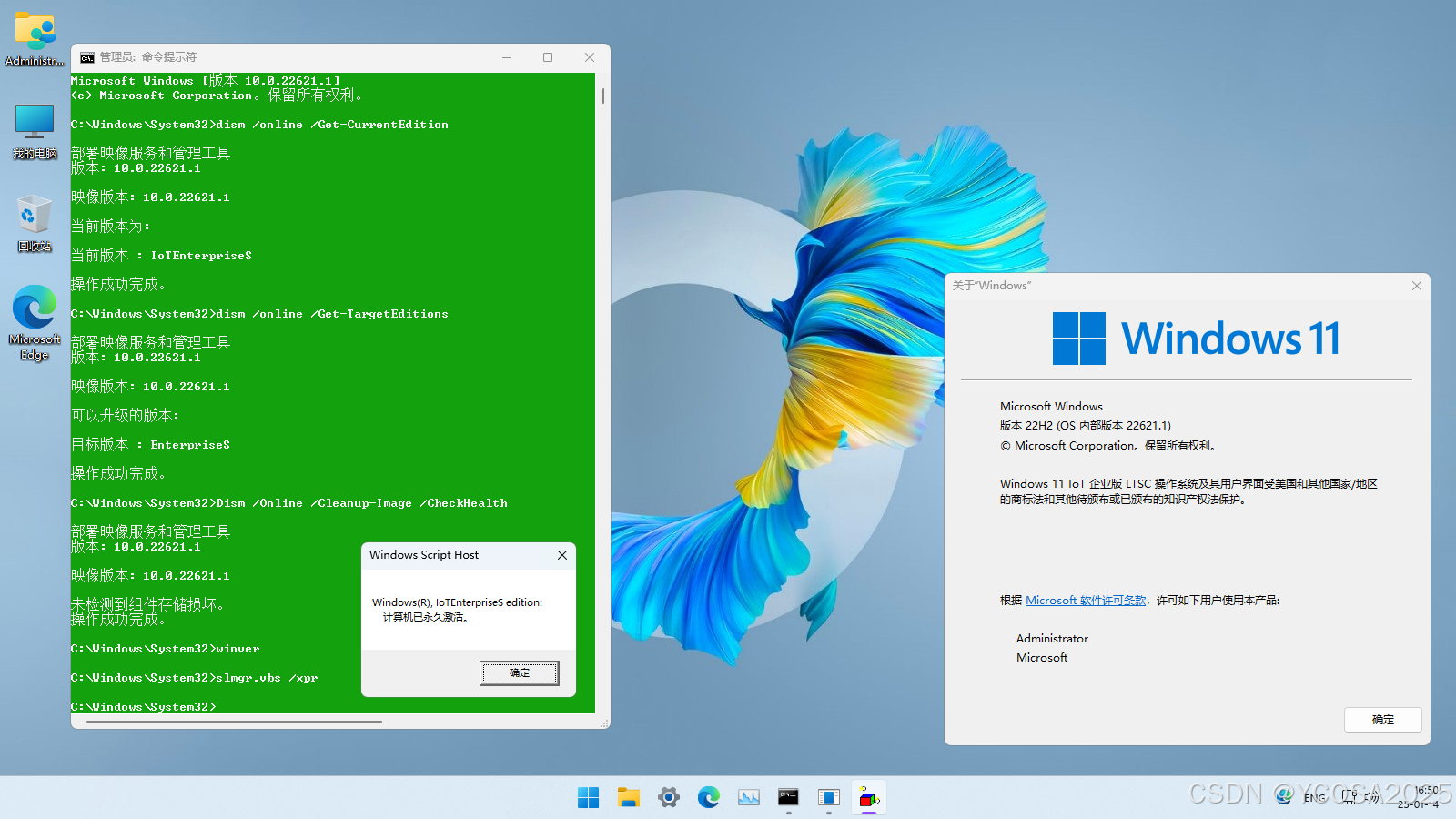Click the current prompt line C:\Windows\System32>
The image size is (1456, 819).
[143, 707]
